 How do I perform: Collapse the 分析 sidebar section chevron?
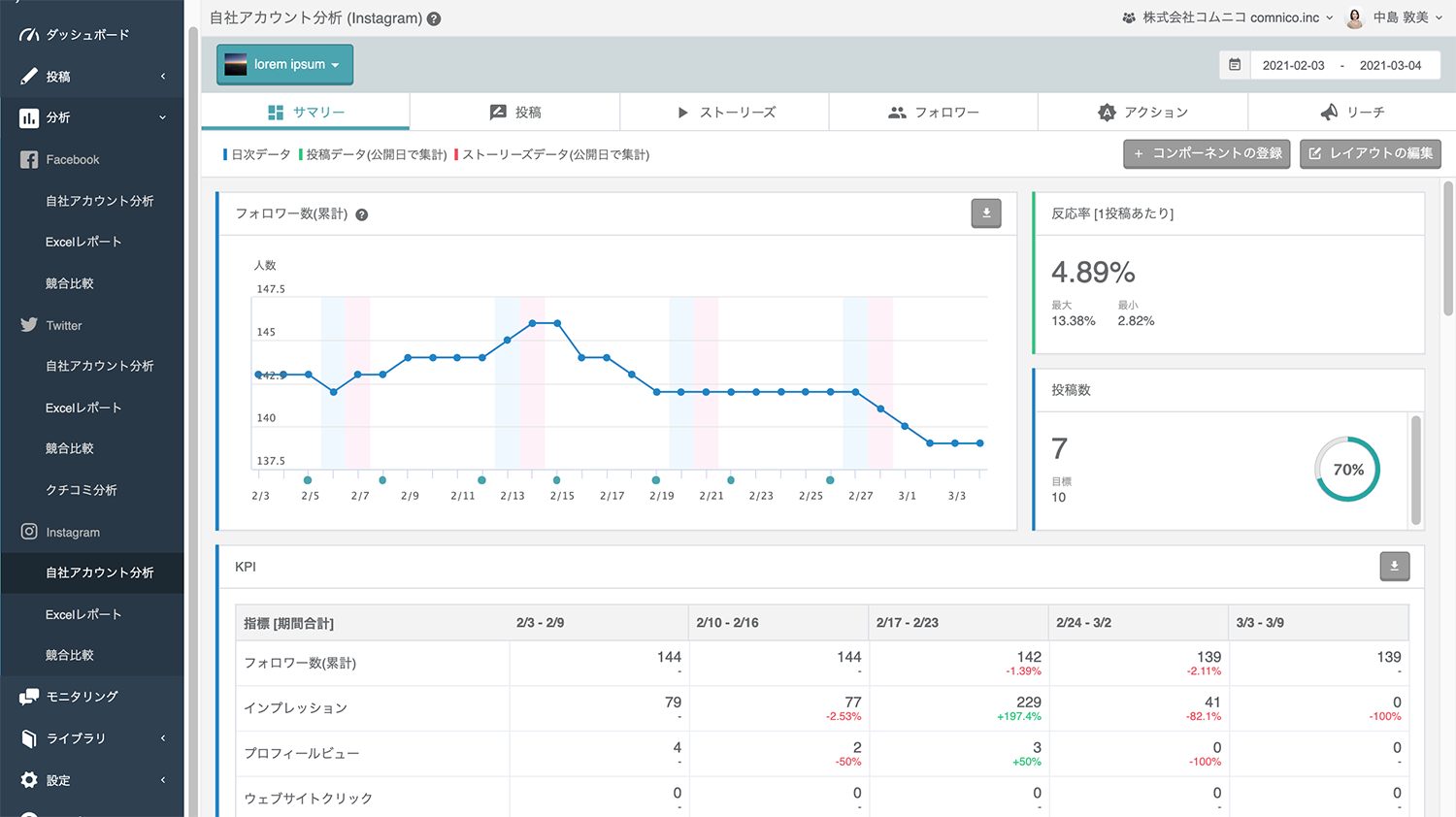163,117
